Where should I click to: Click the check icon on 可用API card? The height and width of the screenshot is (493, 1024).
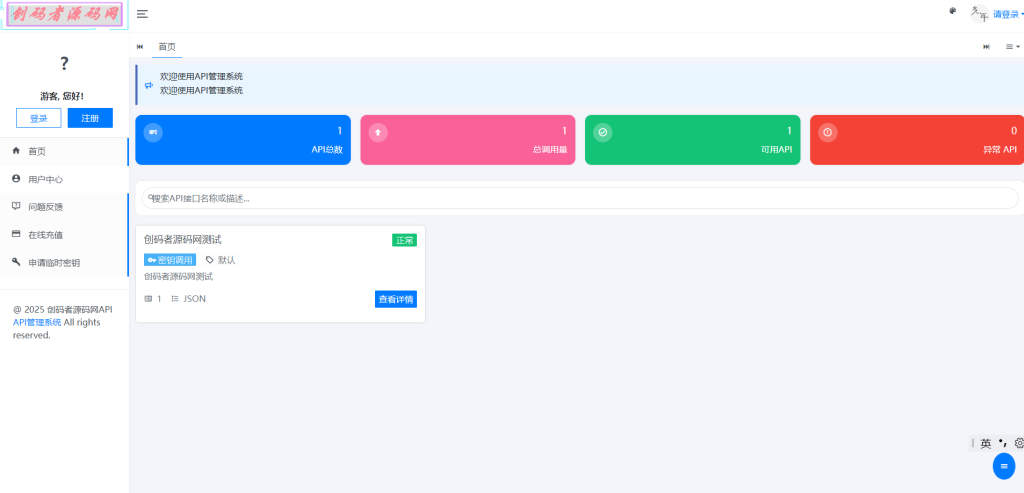(x=602, y=133)
